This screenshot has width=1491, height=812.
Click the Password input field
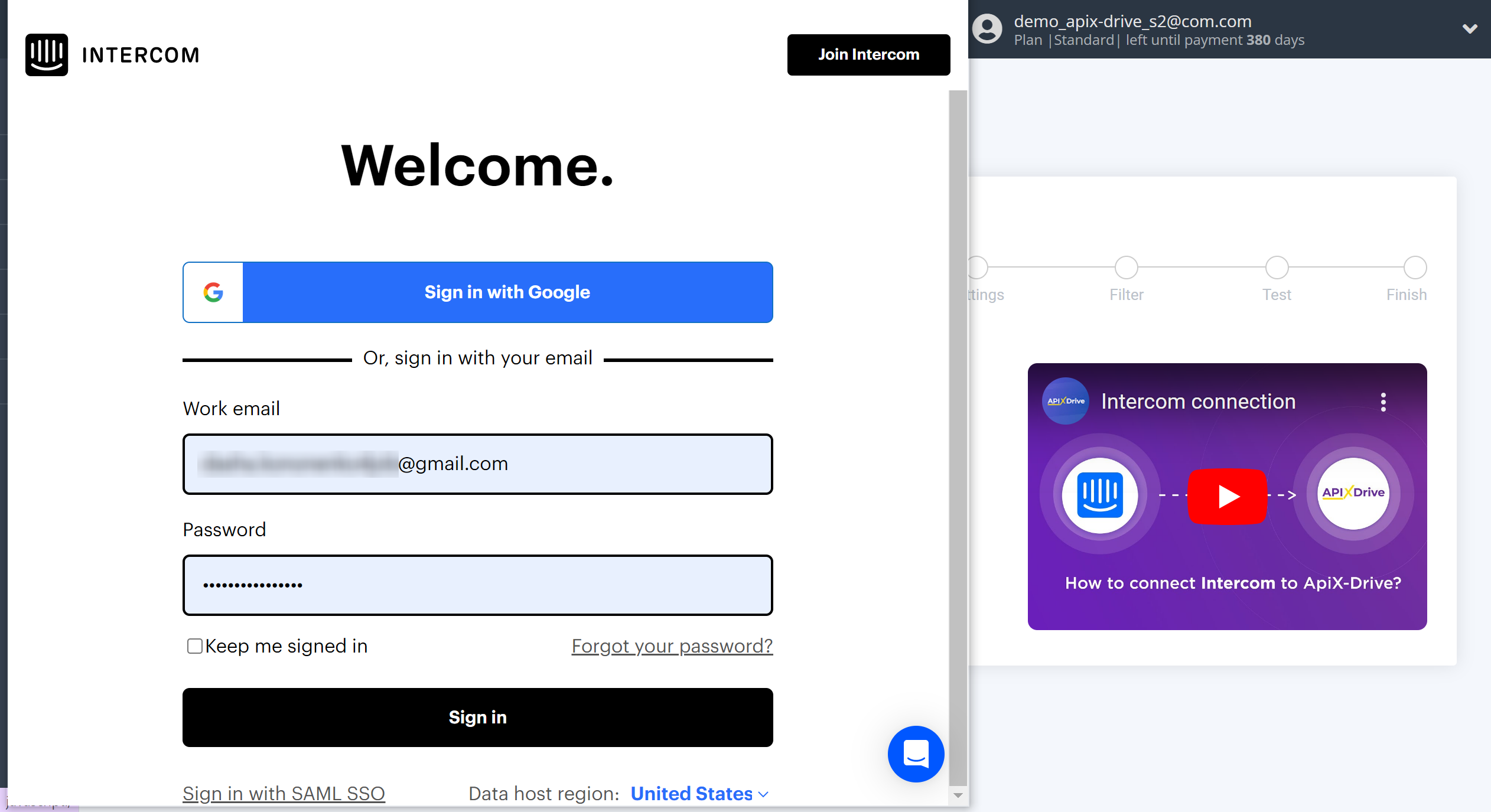[478, 585]
